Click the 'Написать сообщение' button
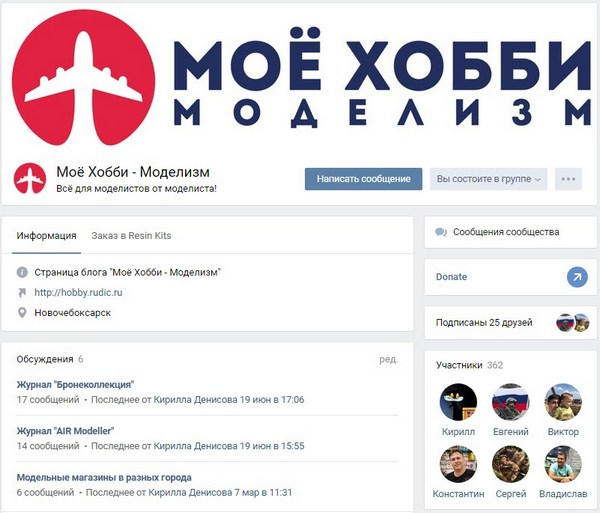 coord(364,179)
